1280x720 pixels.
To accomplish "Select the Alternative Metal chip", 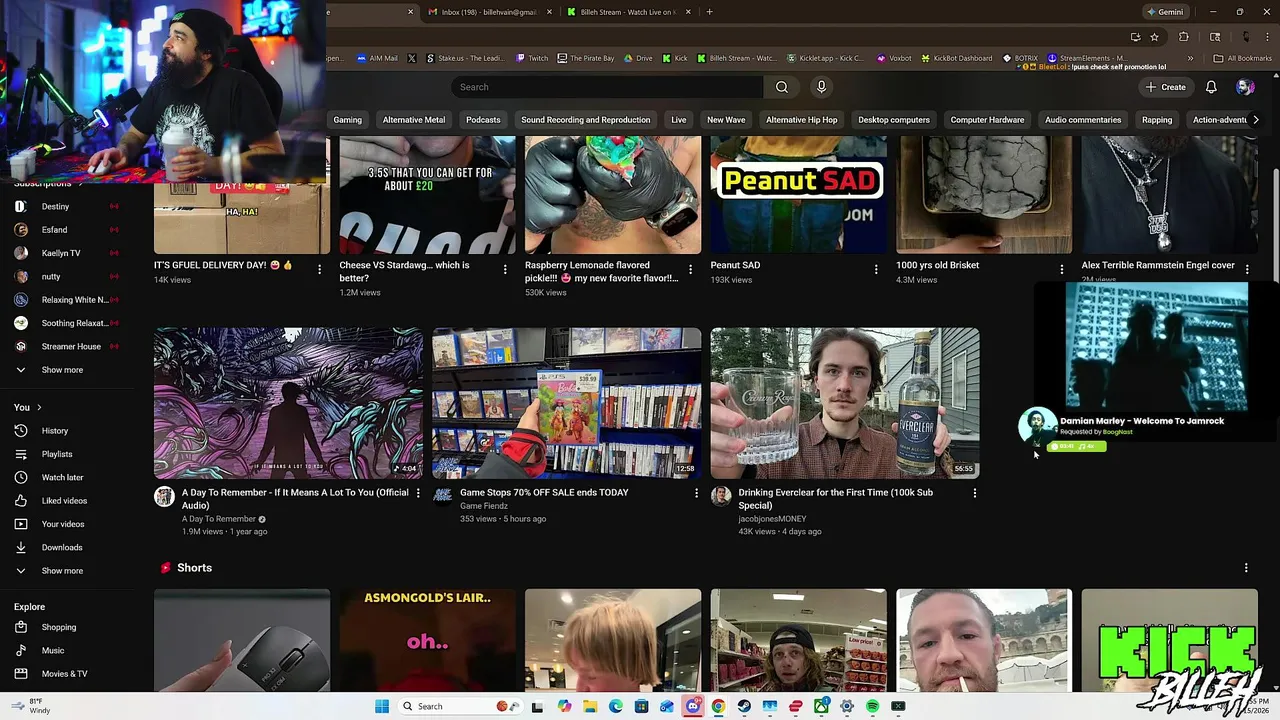I will (x=414, y=120).
